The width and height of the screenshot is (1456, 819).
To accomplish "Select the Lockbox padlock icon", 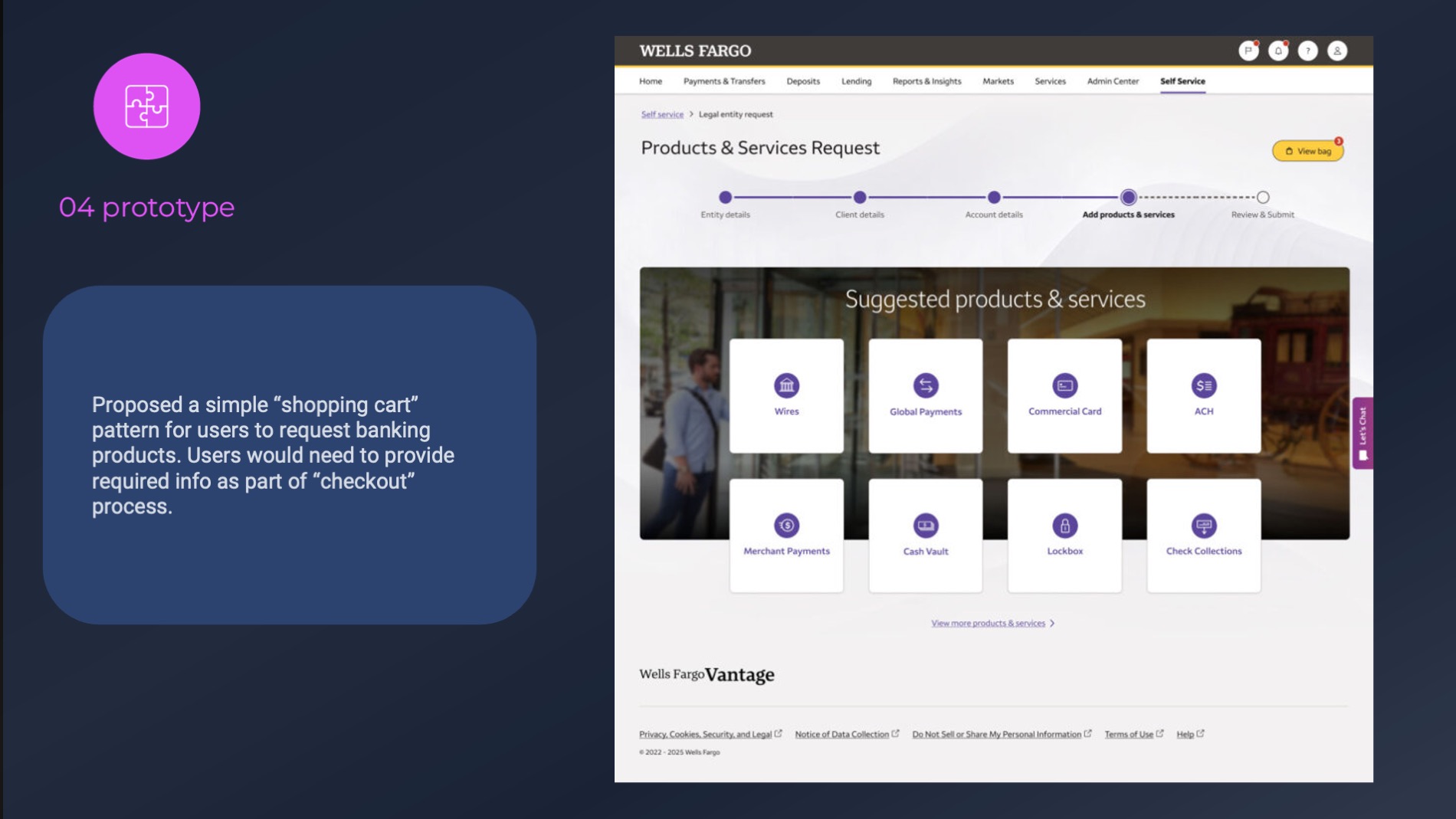I will click(x=1064, y=526).
